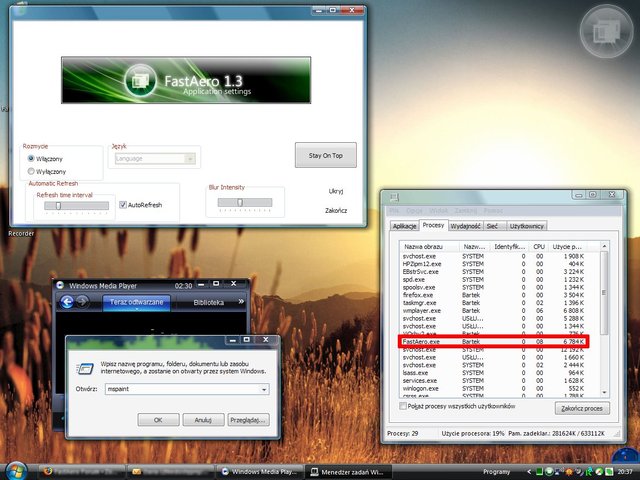640x480 pixels.
Task: Click the Blur Intensity slider
Action: (245, 202)
